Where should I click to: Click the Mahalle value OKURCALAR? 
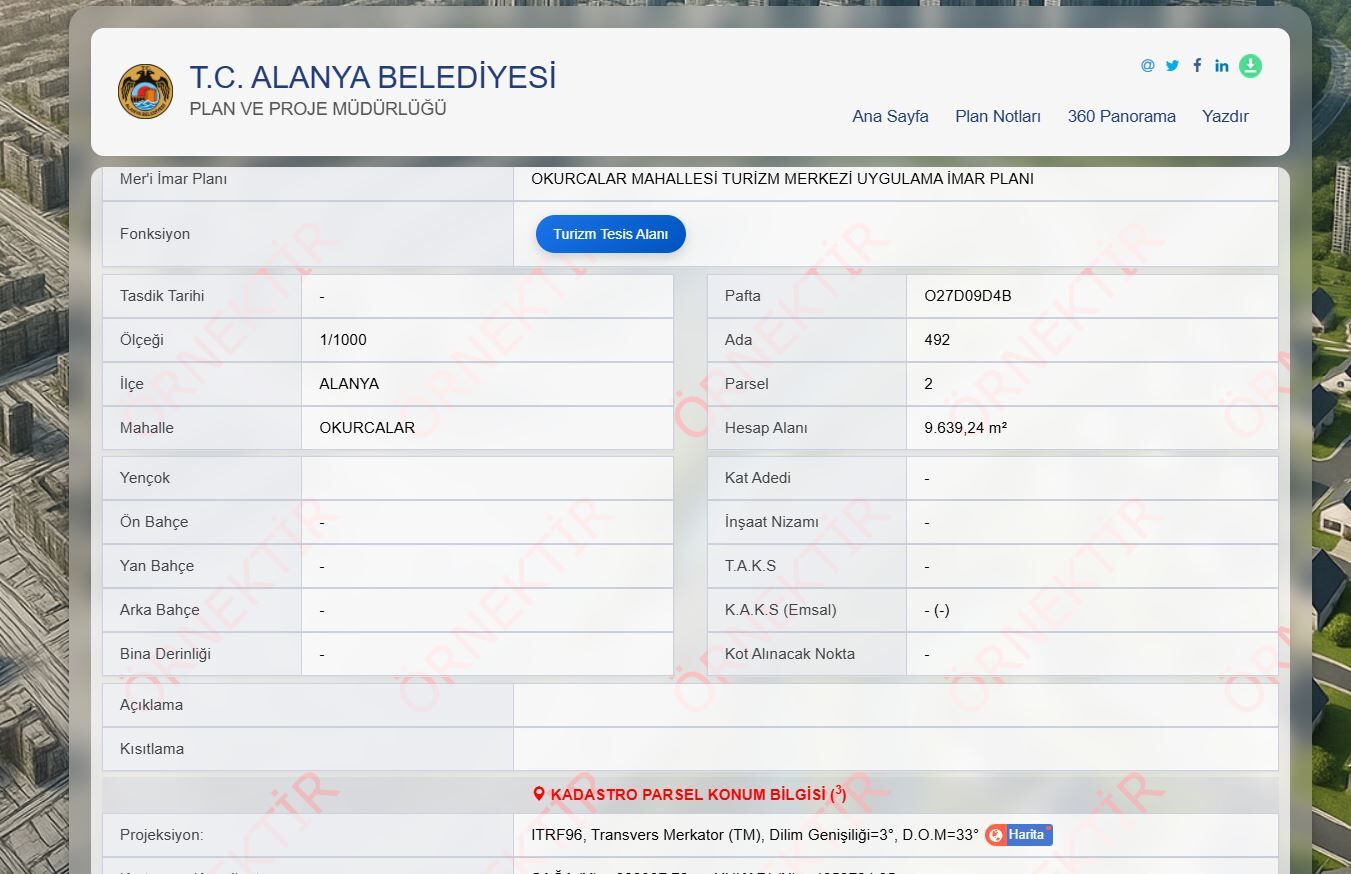(367, 428)
